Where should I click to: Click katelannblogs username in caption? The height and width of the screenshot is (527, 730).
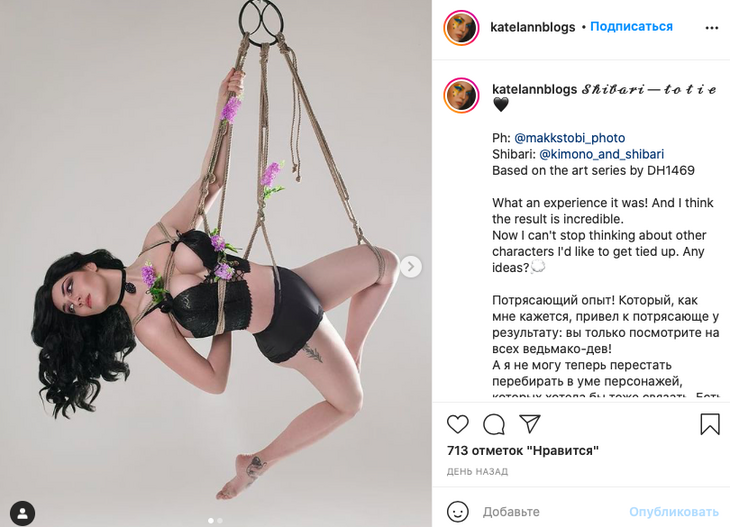pyautogui.click(x=534, y=90)
